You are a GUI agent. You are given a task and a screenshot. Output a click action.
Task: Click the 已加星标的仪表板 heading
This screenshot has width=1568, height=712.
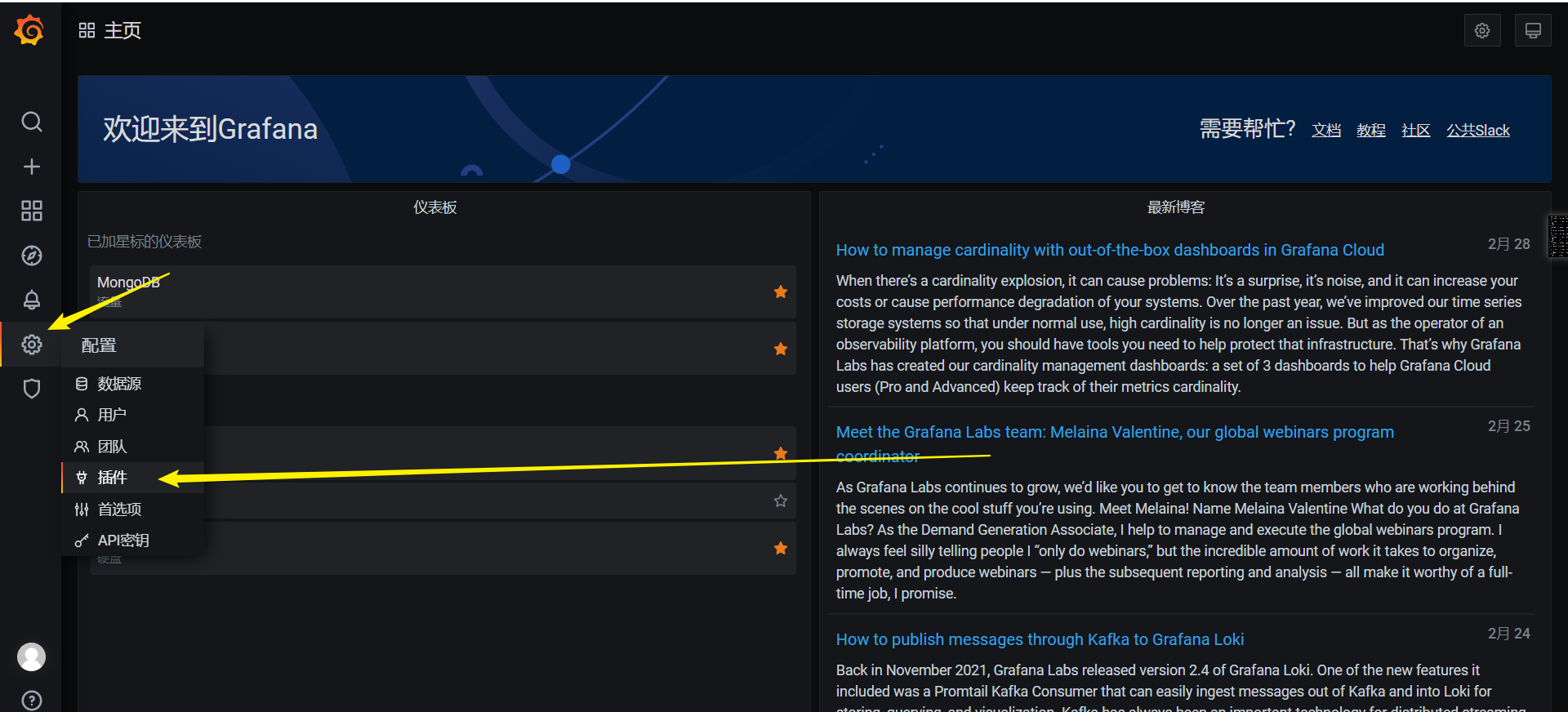[145, 242]
